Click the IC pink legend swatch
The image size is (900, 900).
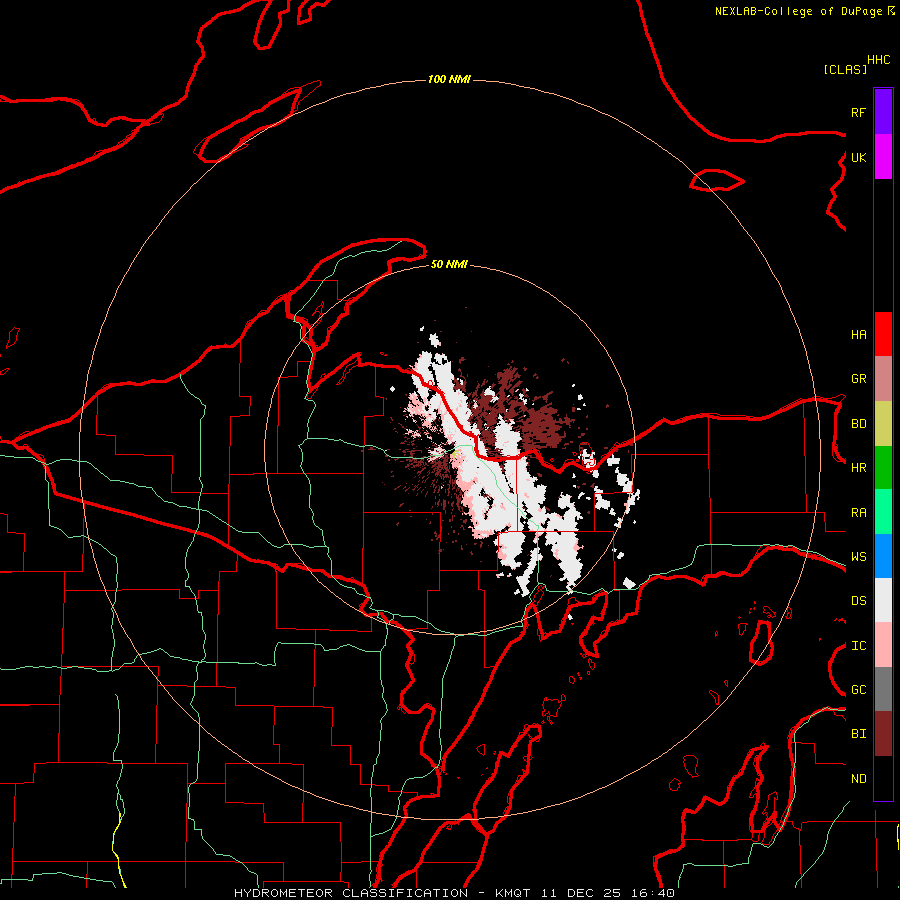click(x=883, y=645)
